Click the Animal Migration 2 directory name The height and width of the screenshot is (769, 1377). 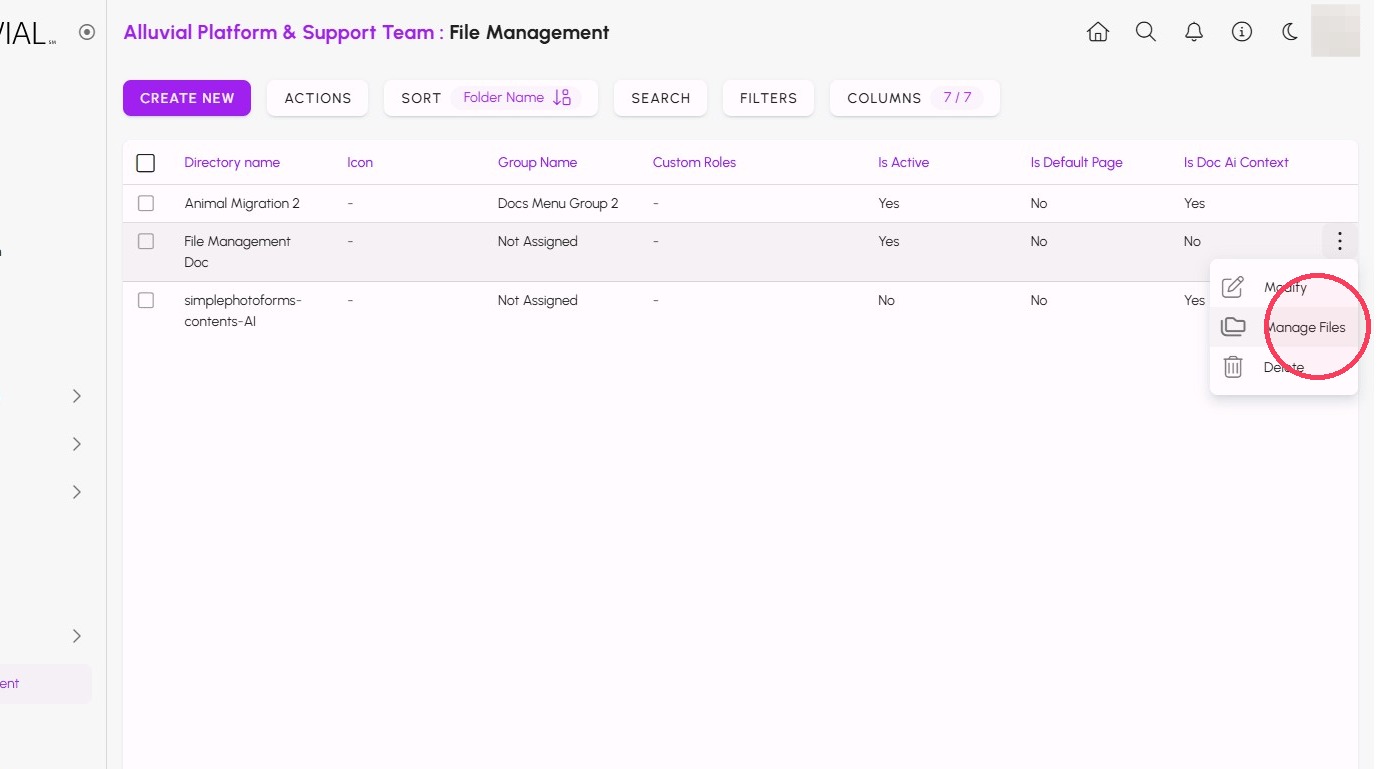click(242, 203)
